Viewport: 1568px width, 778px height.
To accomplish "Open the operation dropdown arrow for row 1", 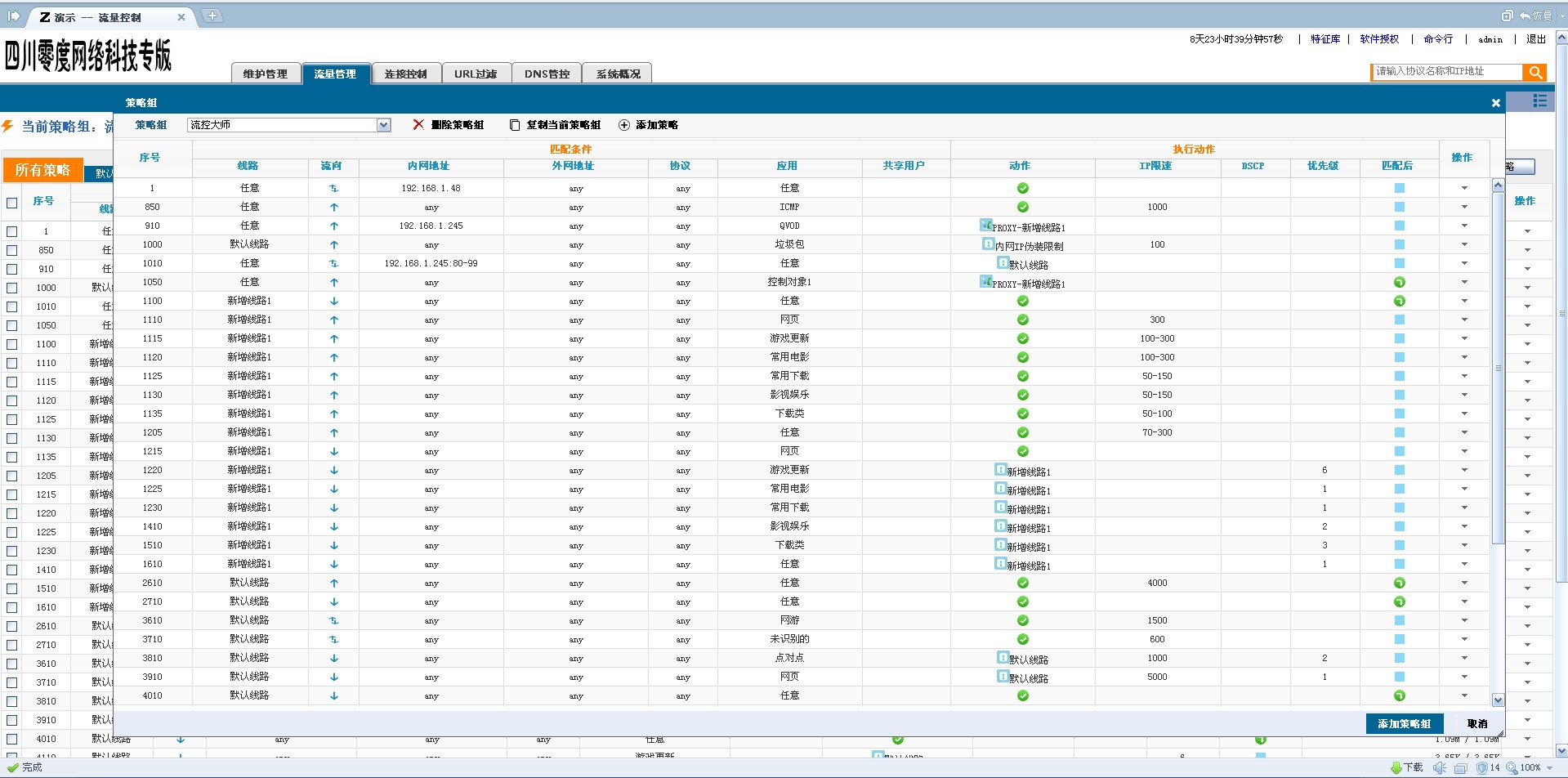I will coord(1464,188).
